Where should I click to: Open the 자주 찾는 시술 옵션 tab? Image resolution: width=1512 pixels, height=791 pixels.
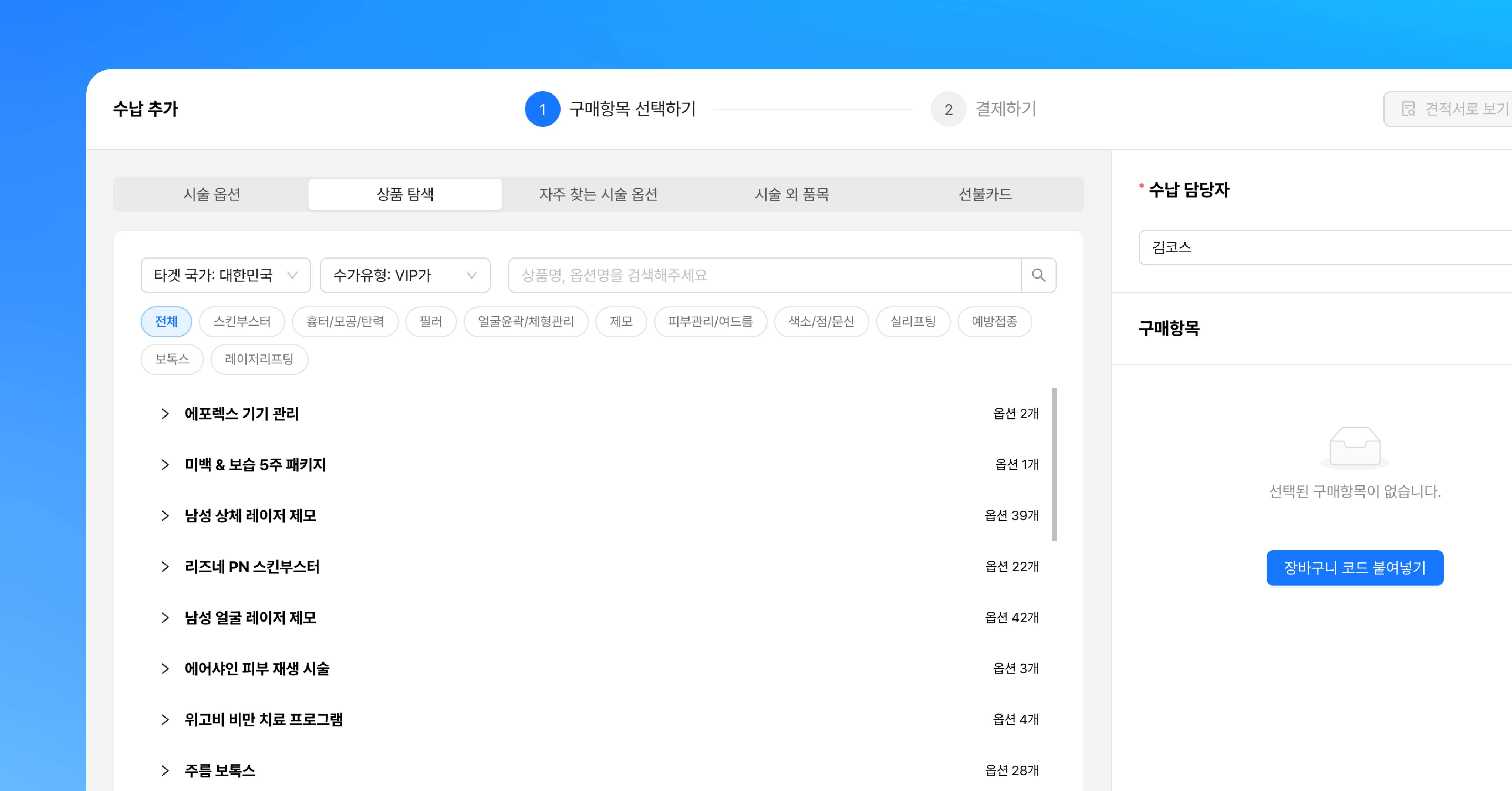coord(598,195)
